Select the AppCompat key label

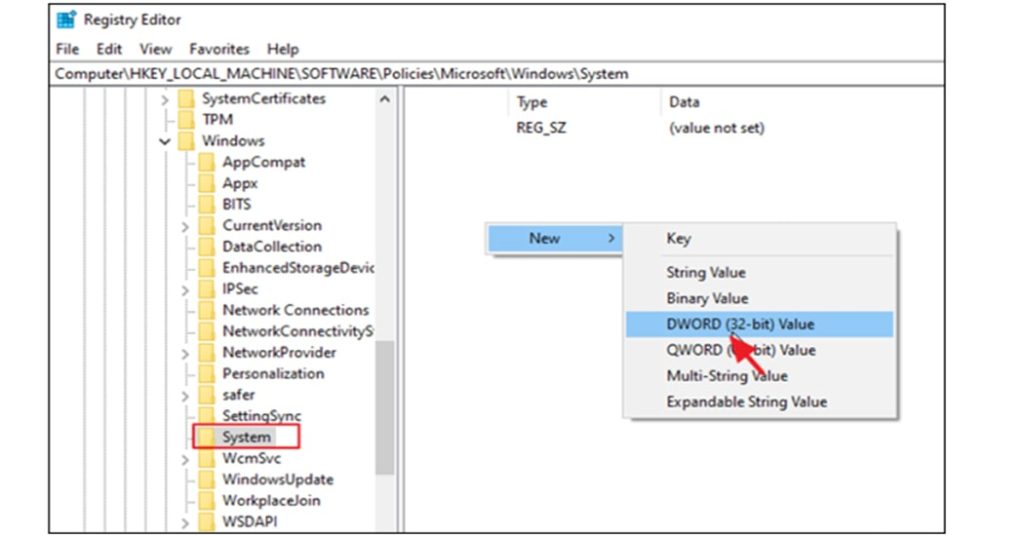263,162
